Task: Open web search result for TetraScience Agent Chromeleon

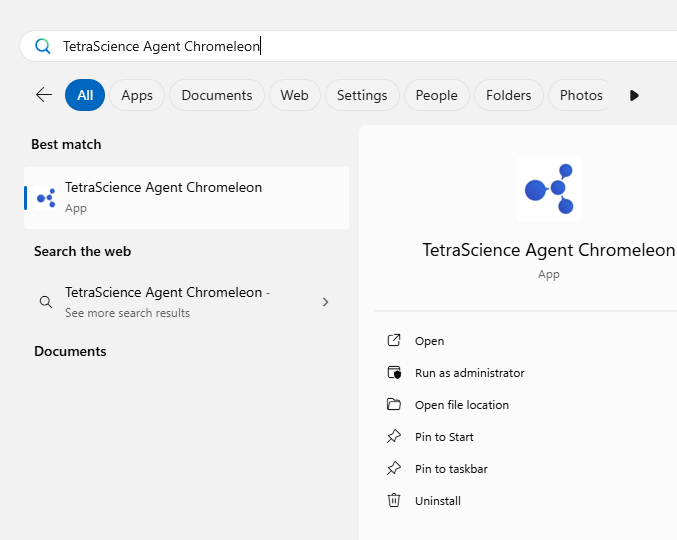Action: point(187,302)
